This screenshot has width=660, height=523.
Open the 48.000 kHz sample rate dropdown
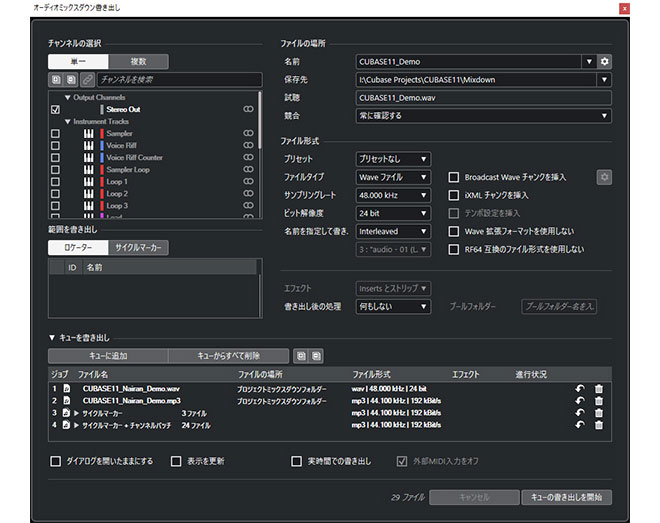[x=393, y=195]
